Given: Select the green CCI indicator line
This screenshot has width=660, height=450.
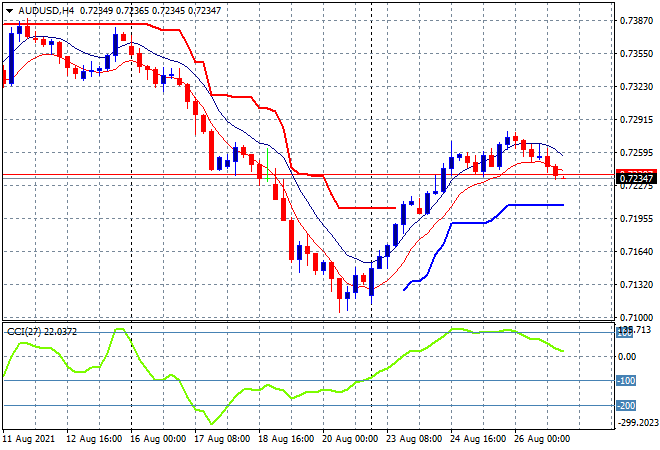Looking at the screenshot, I should click(x=200, y=408).
